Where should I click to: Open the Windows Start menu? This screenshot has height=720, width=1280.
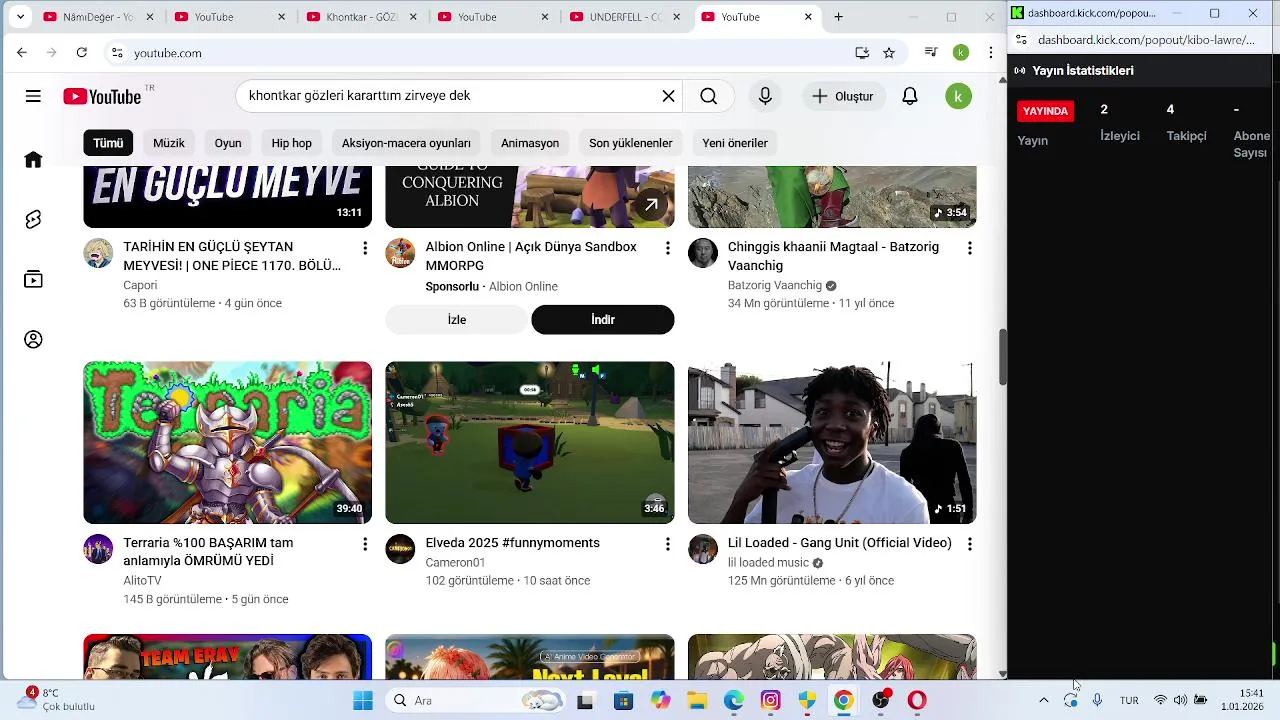click(363, 701)
